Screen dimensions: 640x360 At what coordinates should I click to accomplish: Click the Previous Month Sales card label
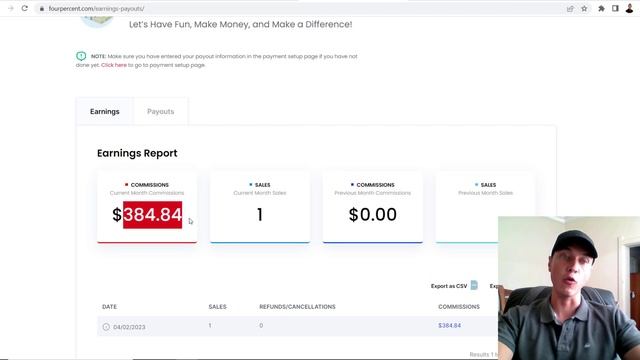[485, 193]
